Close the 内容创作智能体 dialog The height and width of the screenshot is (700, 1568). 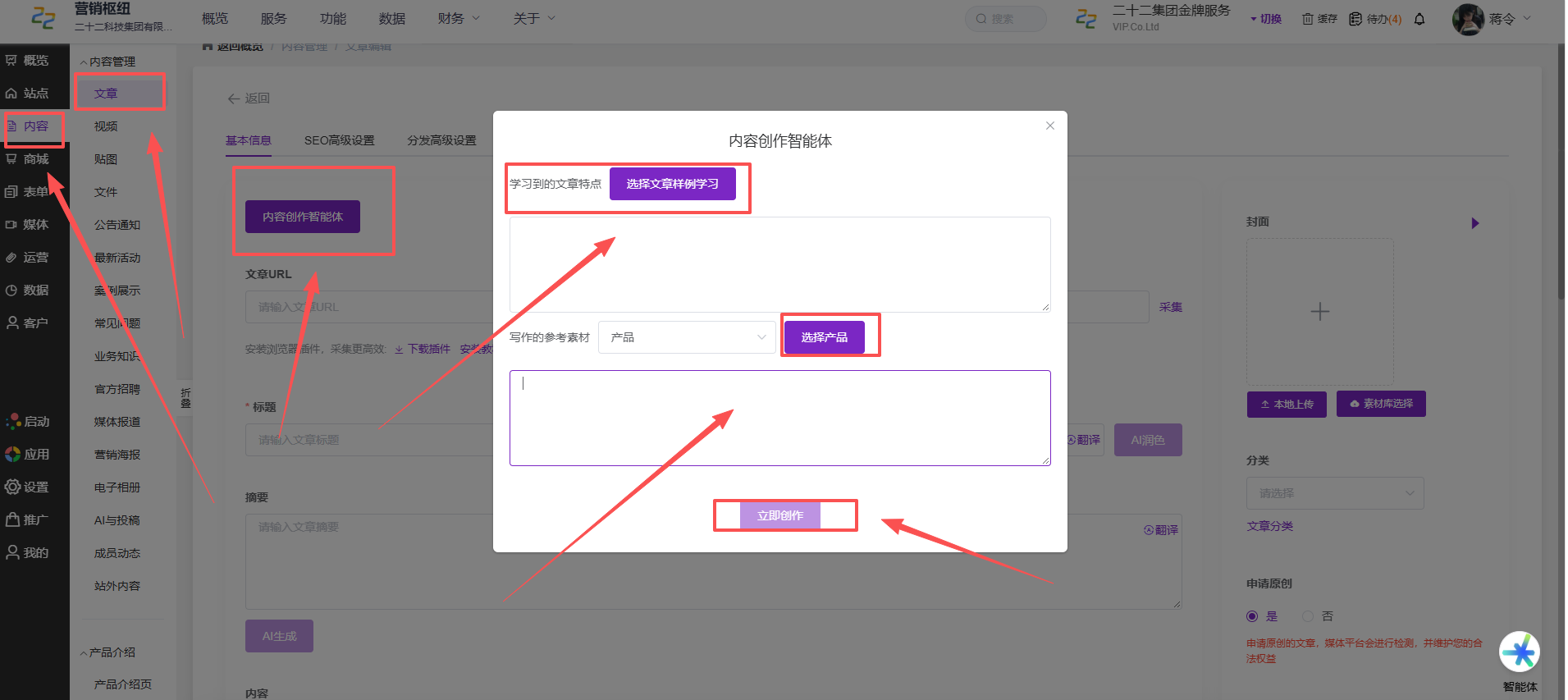click(x=1050, y=126)
